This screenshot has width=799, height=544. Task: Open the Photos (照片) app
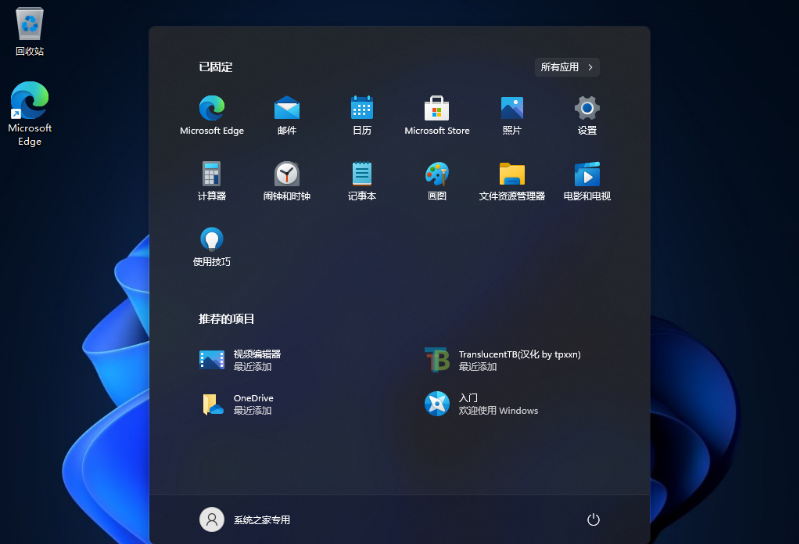click(x=512, y=115)
